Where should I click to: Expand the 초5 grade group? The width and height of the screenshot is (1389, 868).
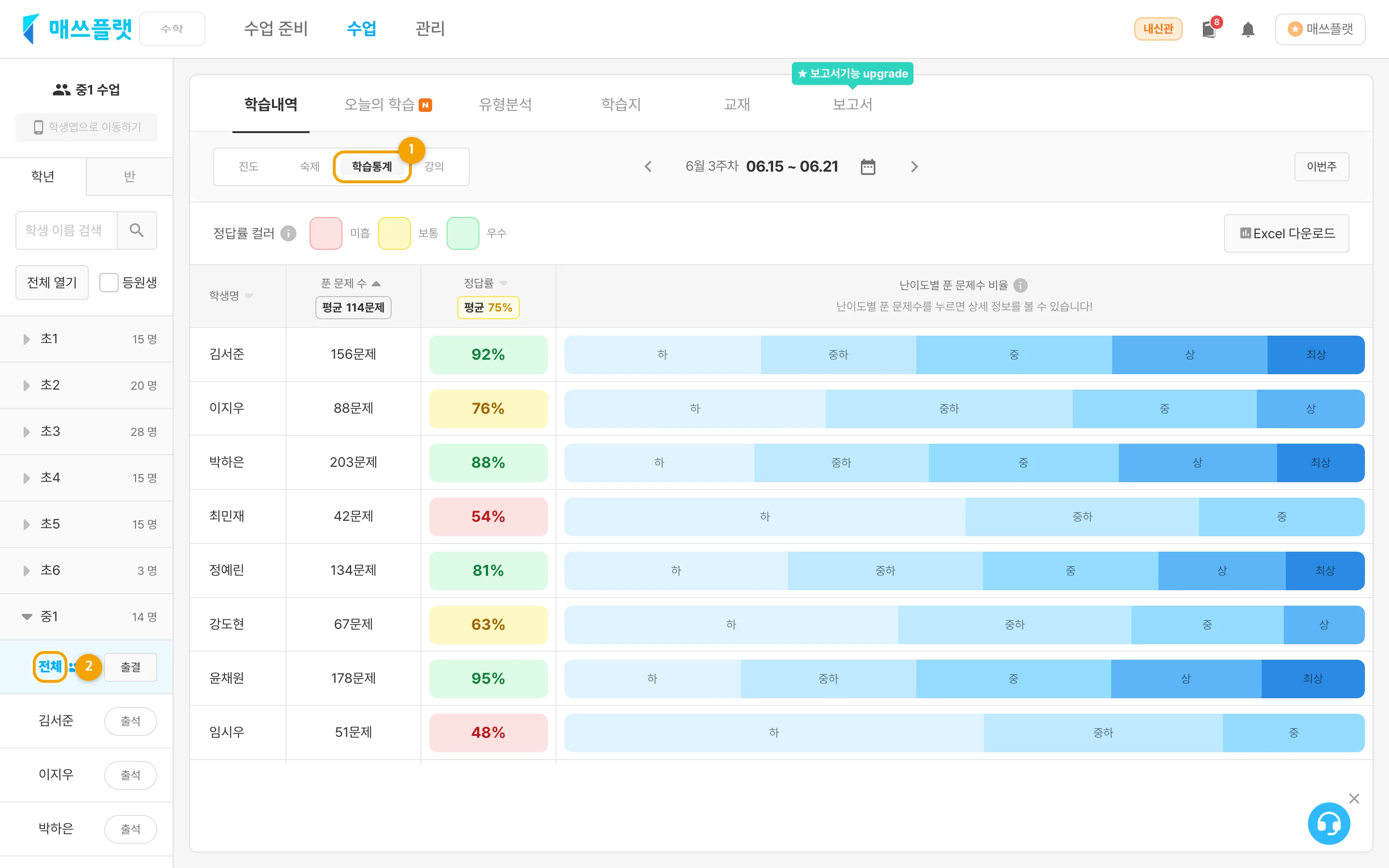(27, 525)
